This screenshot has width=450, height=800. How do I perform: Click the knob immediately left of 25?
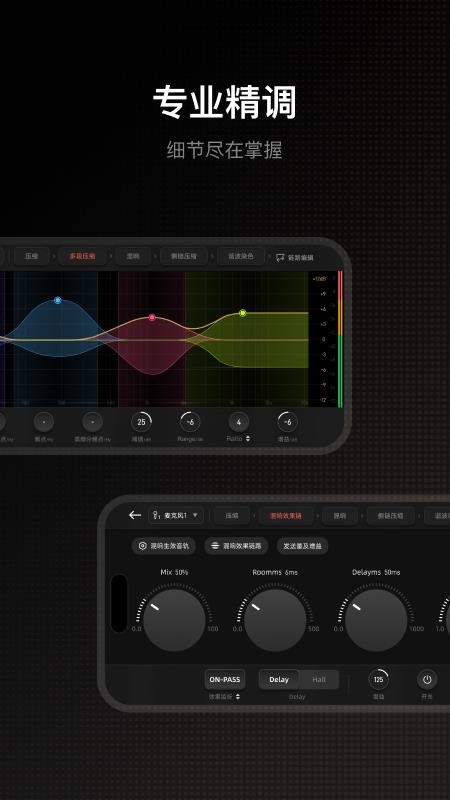[92, 422]
